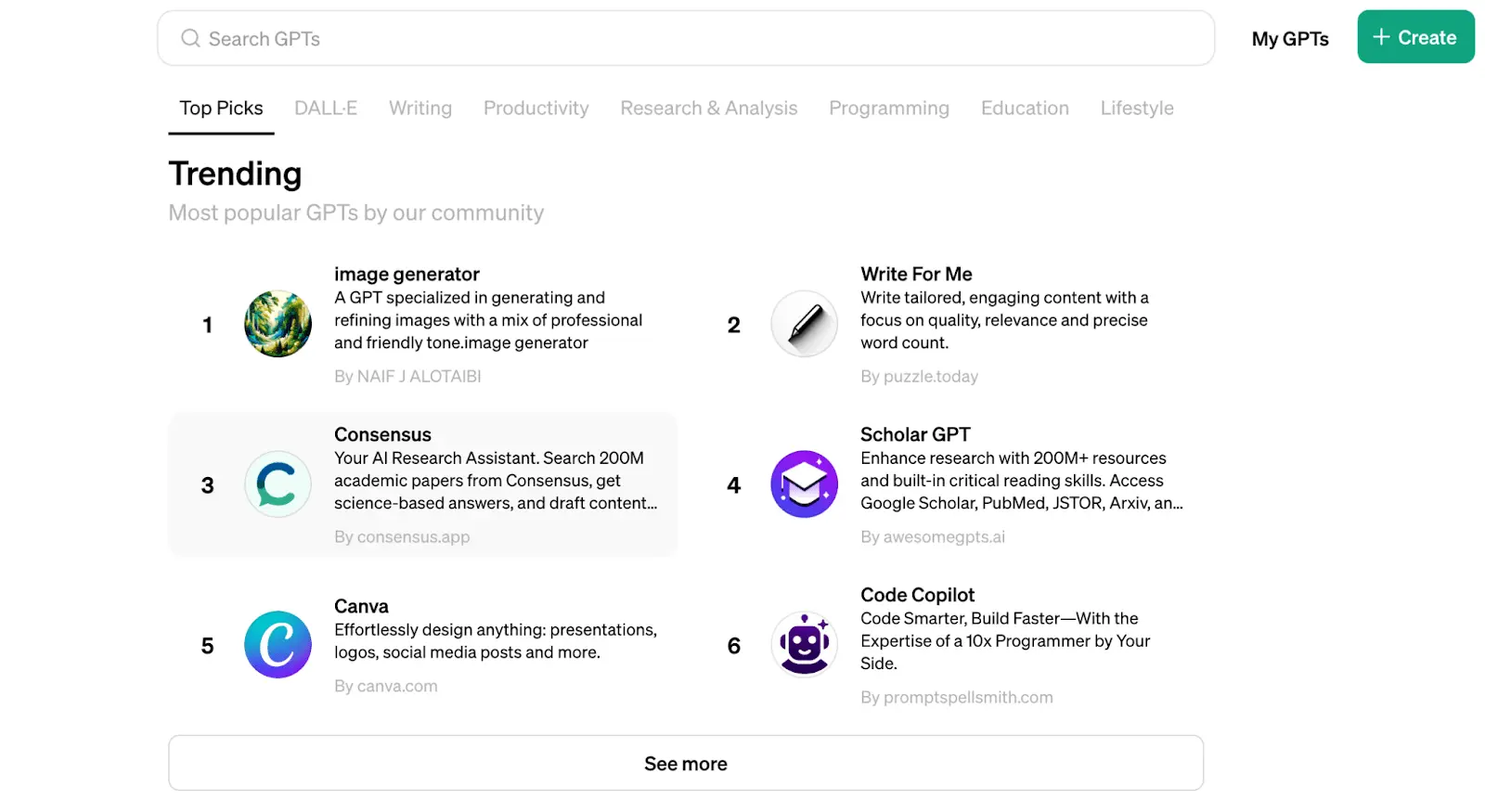Viewport: 1485px width, 812px height.
Task: Open My GPTs
Action: (x=1290, y=39)
